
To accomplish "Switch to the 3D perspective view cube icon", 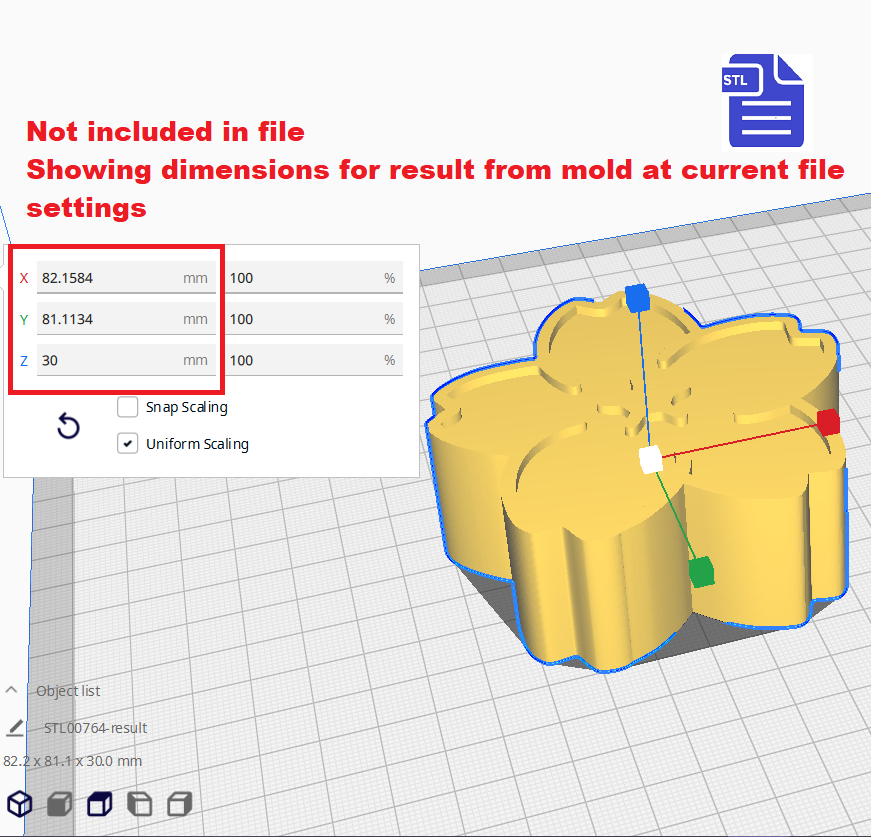I will [20, 803].
